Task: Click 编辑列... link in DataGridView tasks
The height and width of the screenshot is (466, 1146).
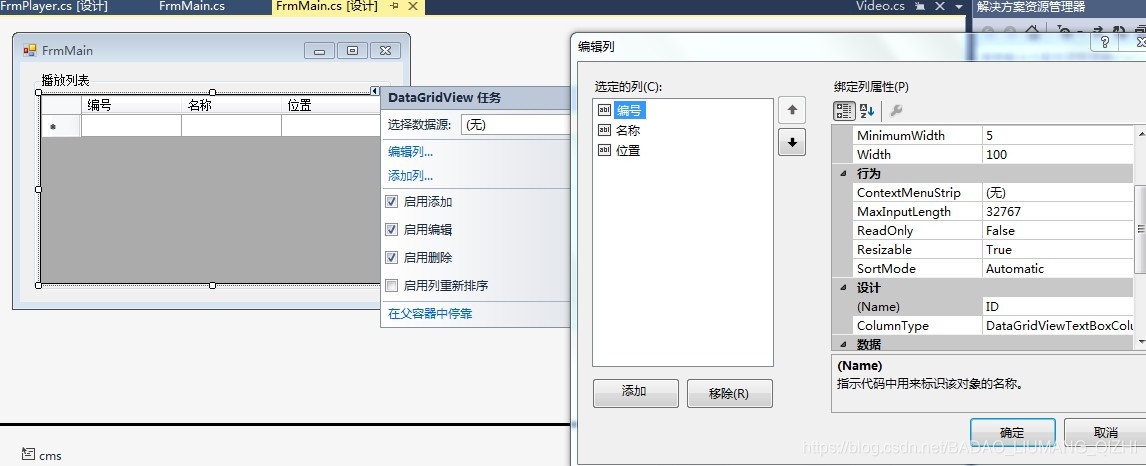Action: click(410, 152)
